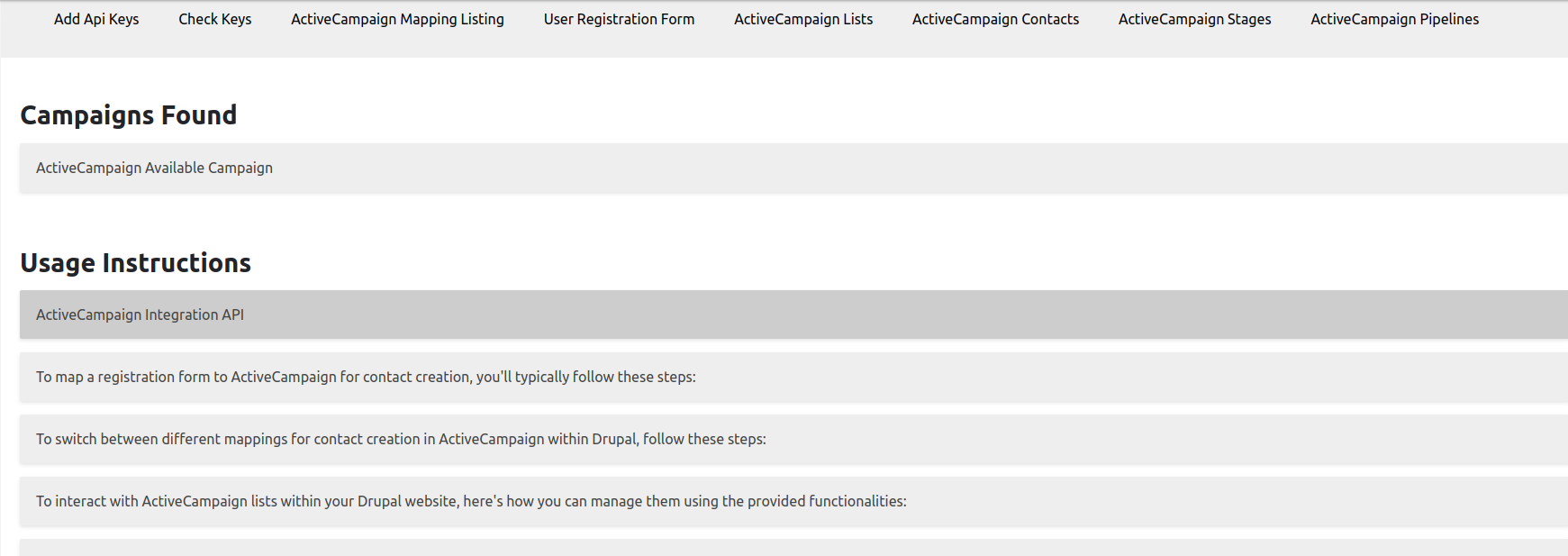This screenshot has height=556, width=1568.
Task: Expand the map a registration form instructions
Action: click(x=793, y=377)
